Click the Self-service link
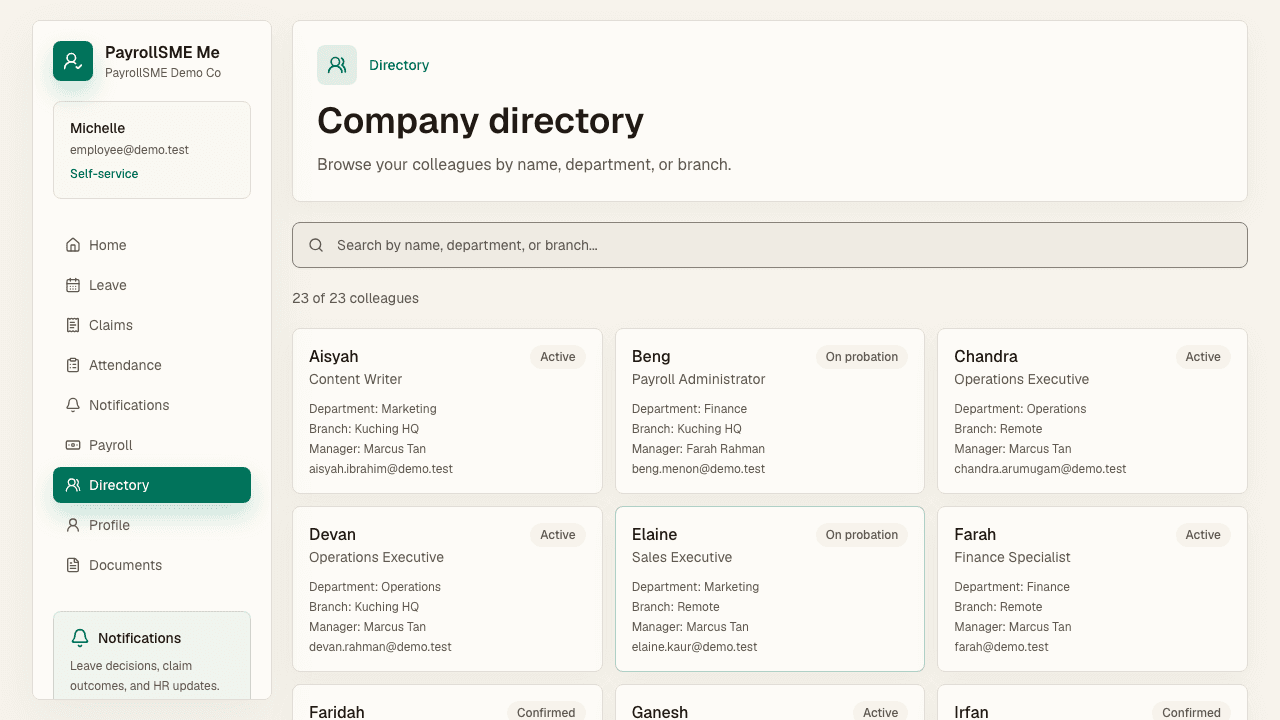This screenshot has height=720, width=1280. (x=104, y=174)
